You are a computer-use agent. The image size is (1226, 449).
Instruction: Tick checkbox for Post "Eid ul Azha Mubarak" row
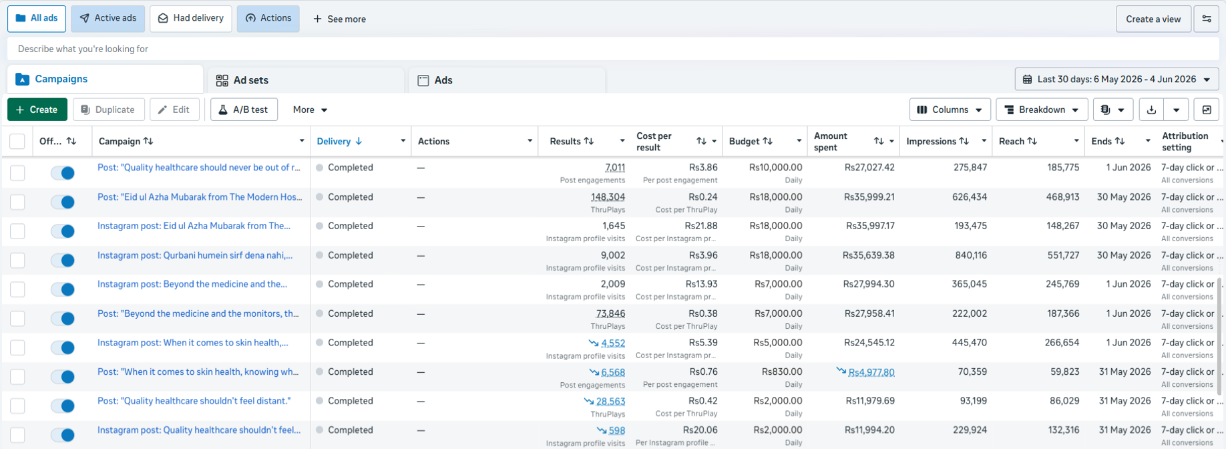[17, 202]
